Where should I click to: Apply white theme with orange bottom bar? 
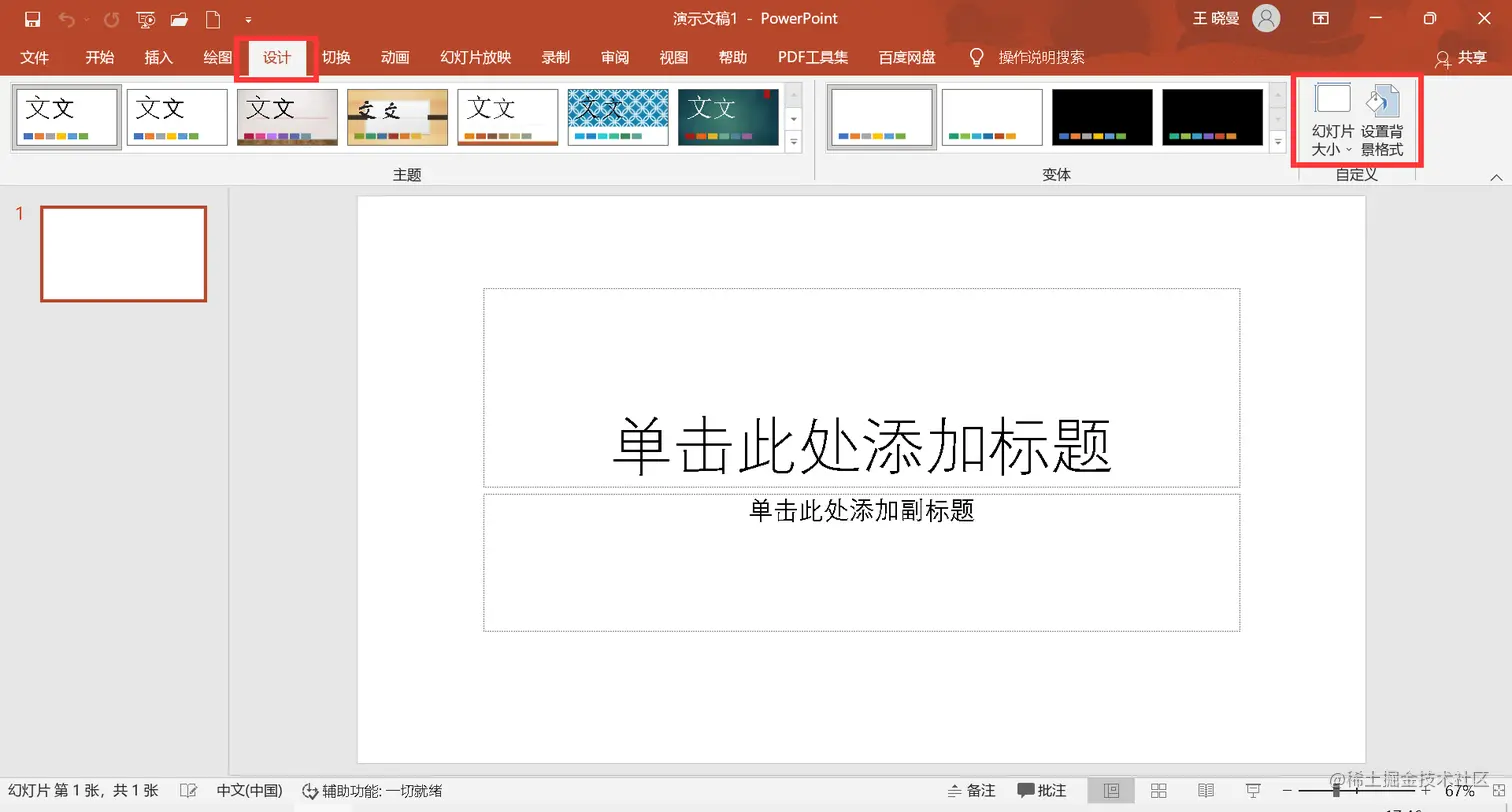pos(507,117)
